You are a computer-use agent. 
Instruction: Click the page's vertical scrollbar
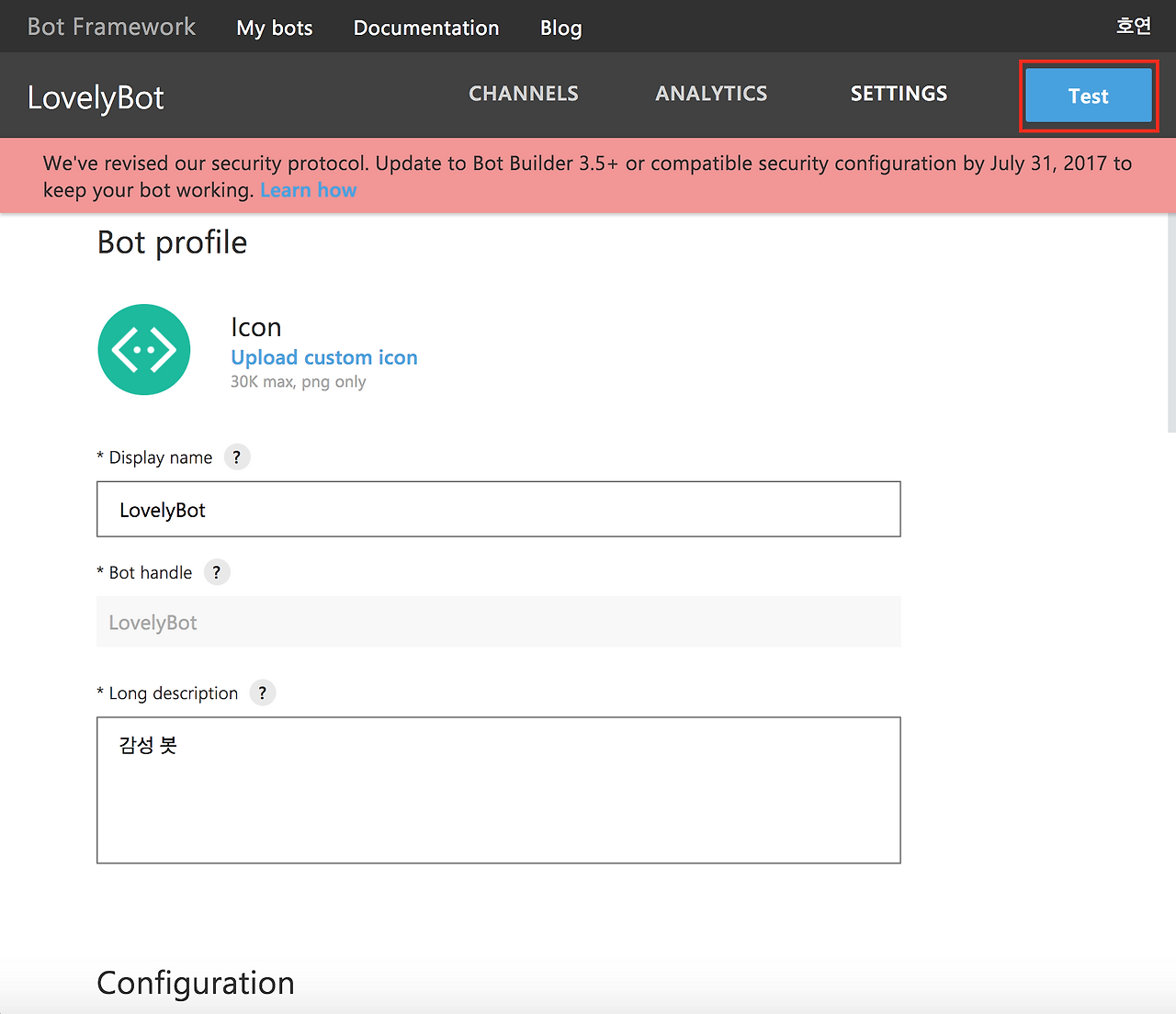coord(1171,321)
